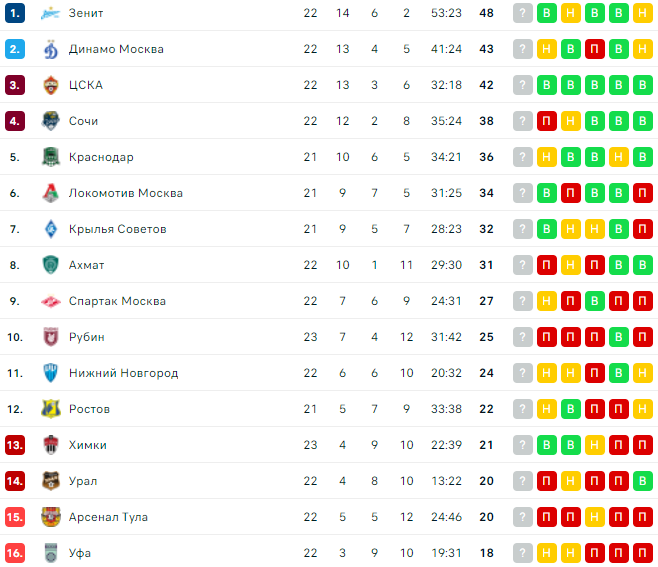
Task: Click Zenit's 48 points value
Action: tap(488, 13)
